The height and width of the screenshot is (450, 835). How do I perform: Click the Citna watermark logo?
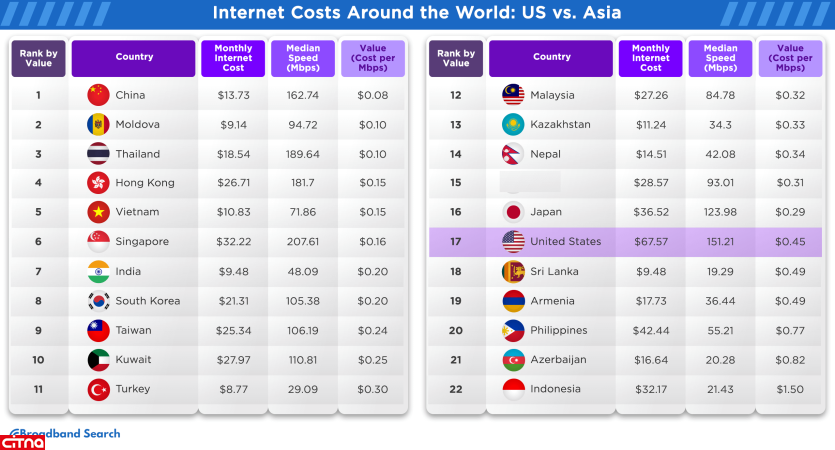pyautogui.click(x=22, y=441)
